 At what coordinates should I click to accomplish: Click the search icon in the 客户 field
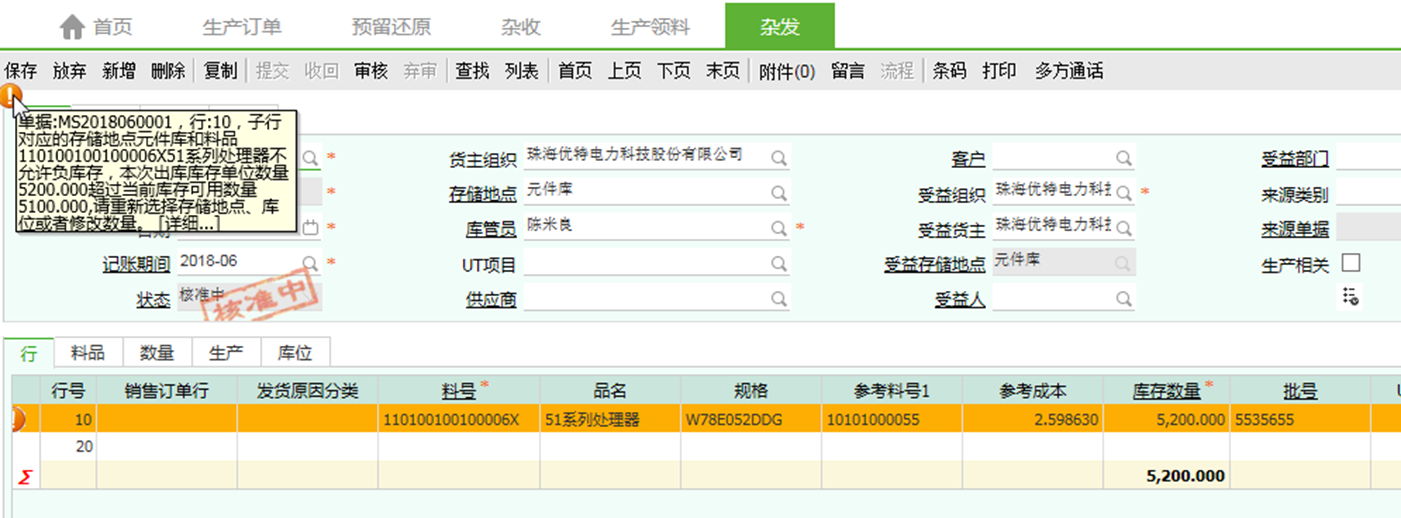point(1124,158)
